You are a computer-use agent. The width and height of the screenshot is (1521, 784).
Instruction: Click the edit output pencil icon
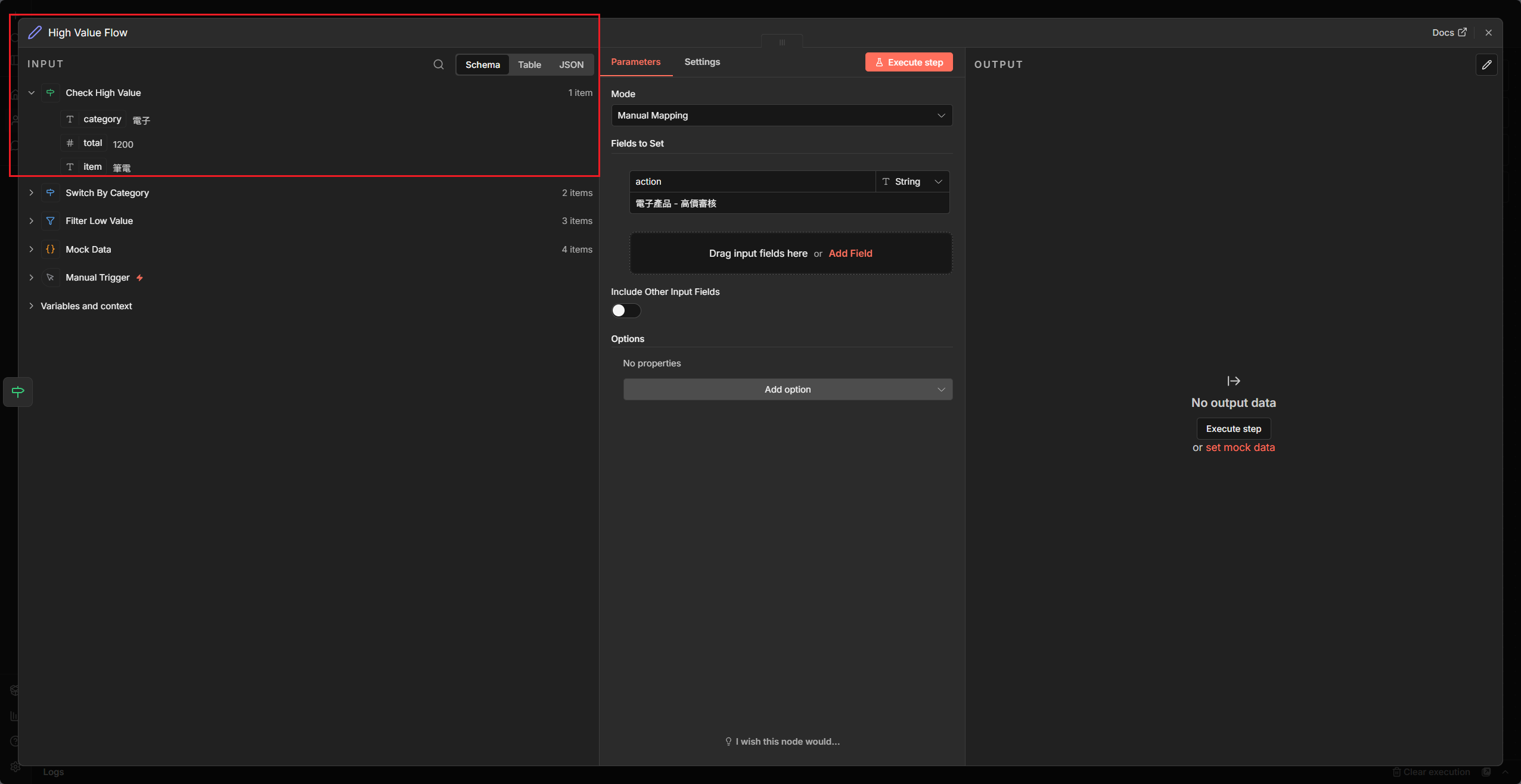pos(1486,64)
